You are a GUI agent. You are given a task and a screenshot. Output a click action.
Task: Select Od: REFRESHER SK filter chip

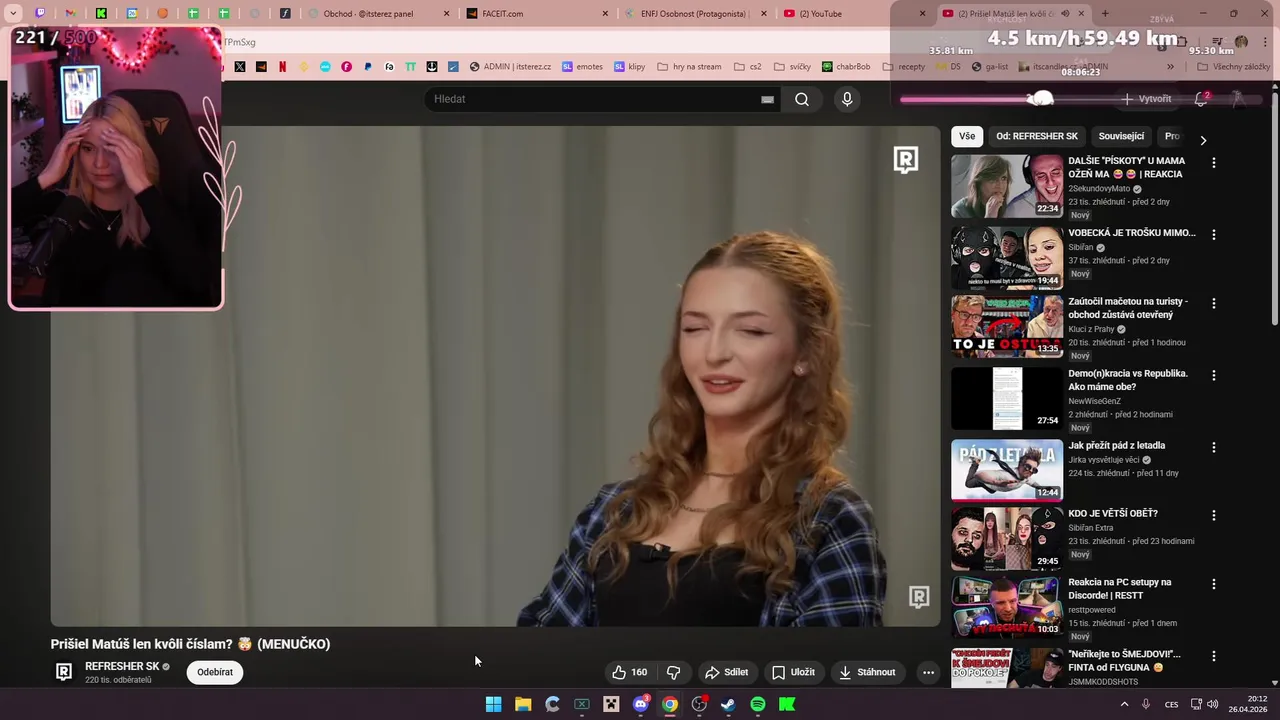click(1037, 136)
